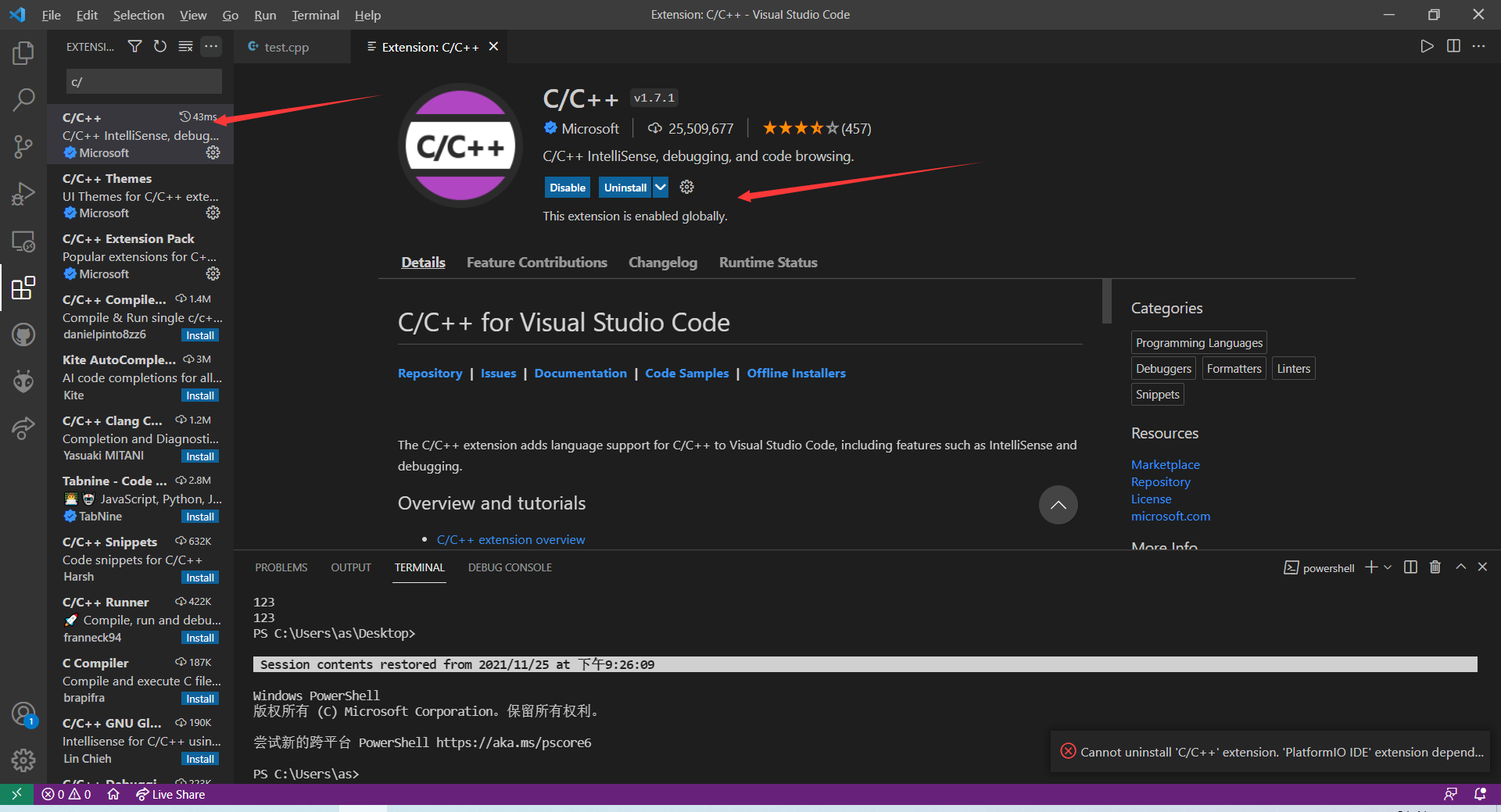The width and height of the screenshot is (1501, 812).
Task: Select C/C++ Clang extension in list
Action: coord(141,438)
